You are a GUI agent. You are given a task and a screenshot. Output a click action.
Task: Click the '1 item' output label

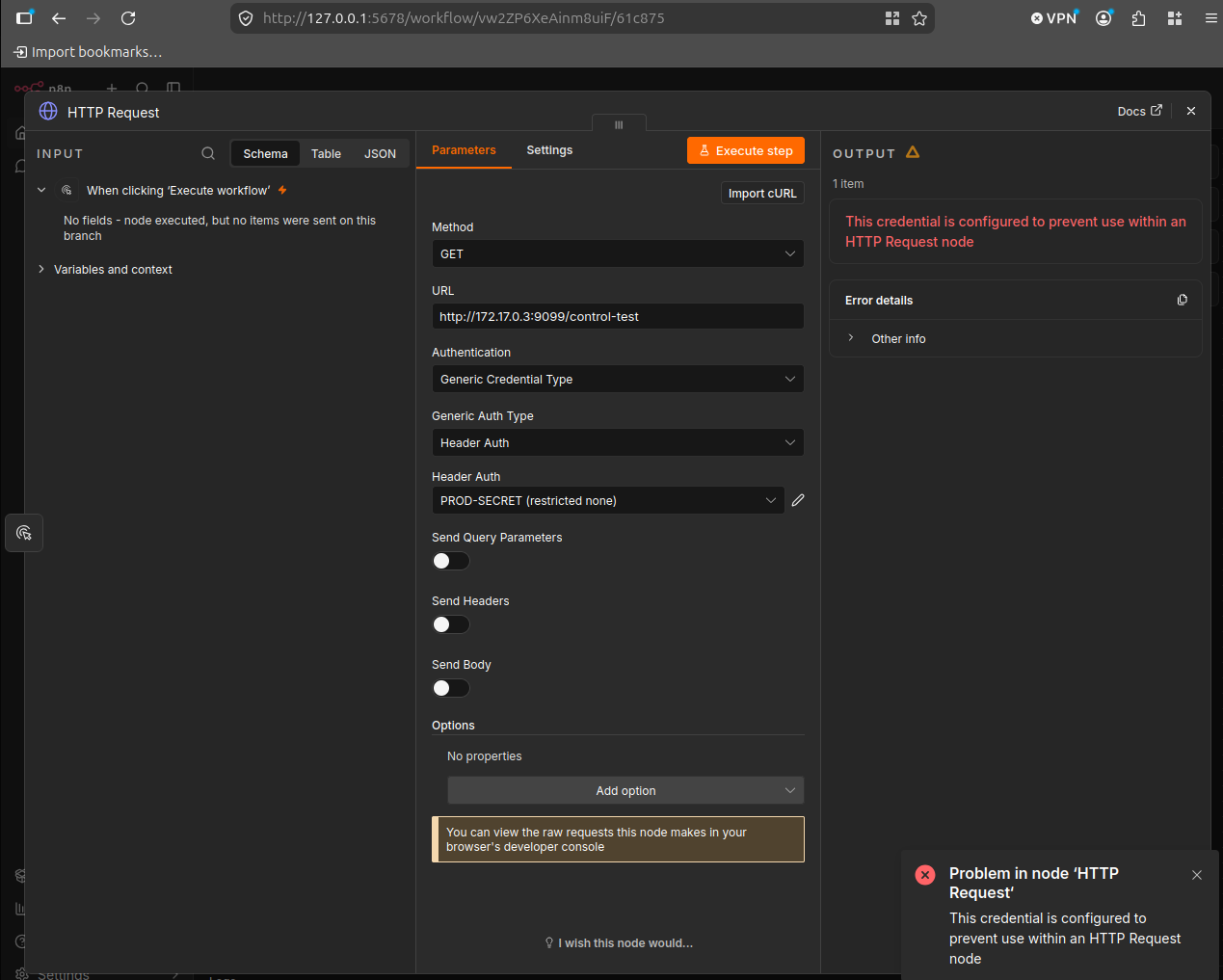click(848, 184)
